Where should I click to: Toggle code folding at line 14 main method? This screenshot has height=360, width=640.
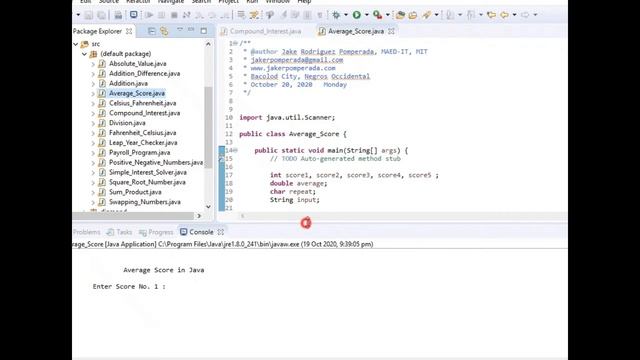tap(236, 151)
